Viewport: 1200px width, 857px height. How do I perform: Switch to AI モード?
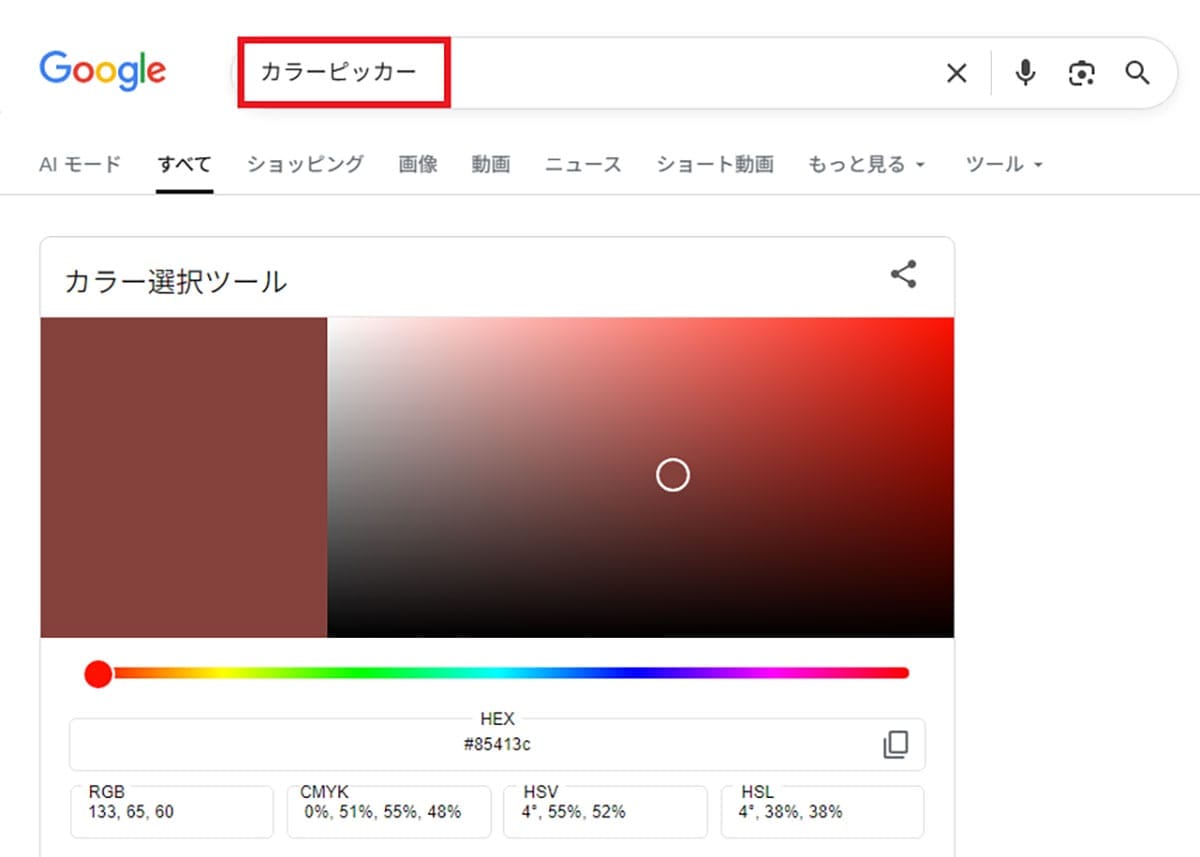79,165
